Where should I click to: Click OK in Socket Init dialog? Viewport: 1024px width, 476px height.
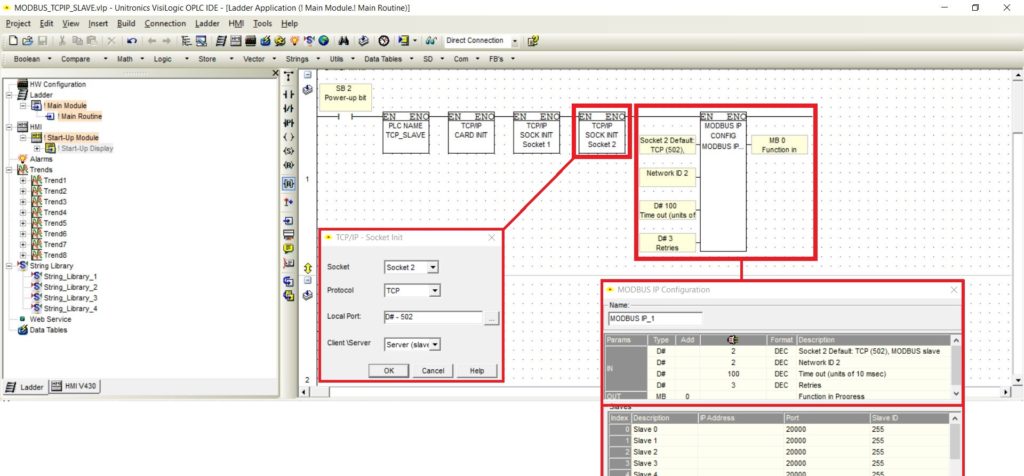pyautogui.click(x=389, y=370)
